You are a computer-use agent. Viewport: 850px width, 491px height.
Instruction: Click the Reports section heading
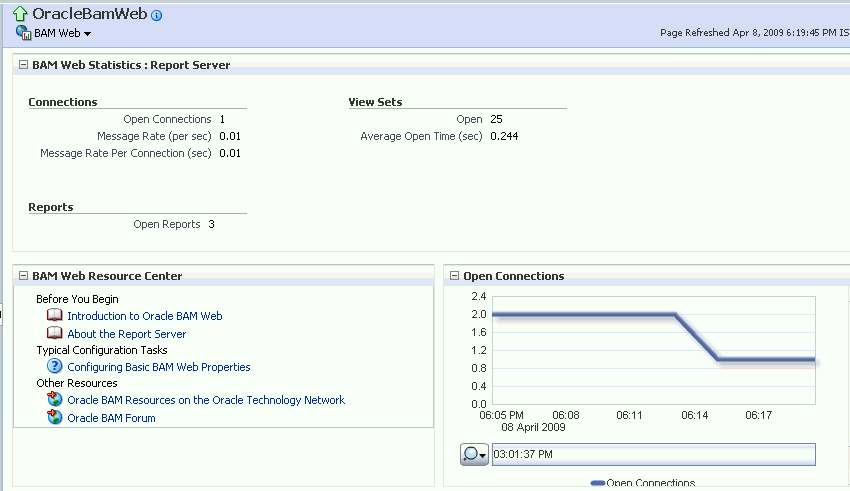click(x=50, y=207)
